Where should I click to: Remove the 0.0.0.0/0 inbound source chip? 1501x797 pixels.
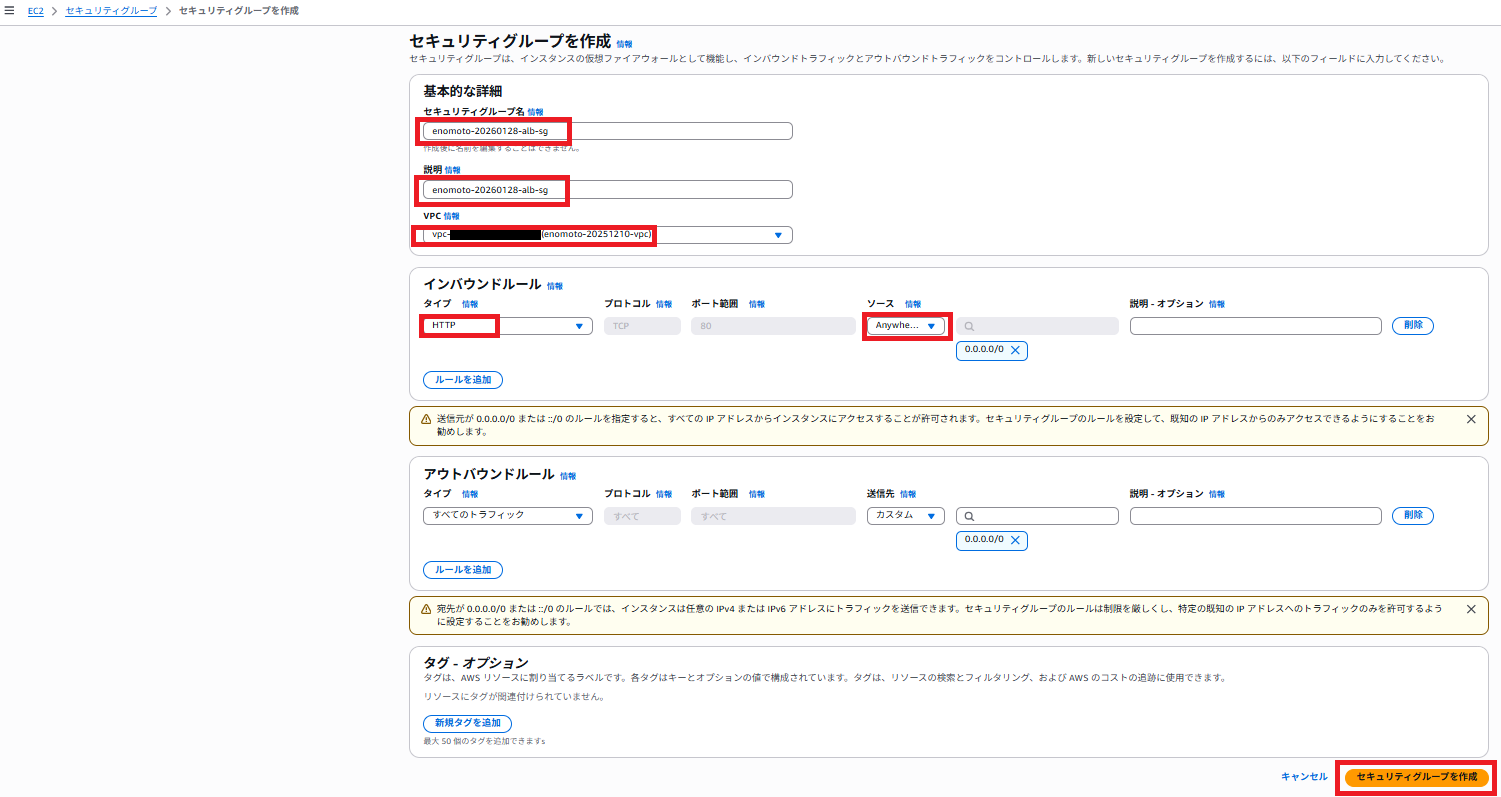coord(1015,350)
